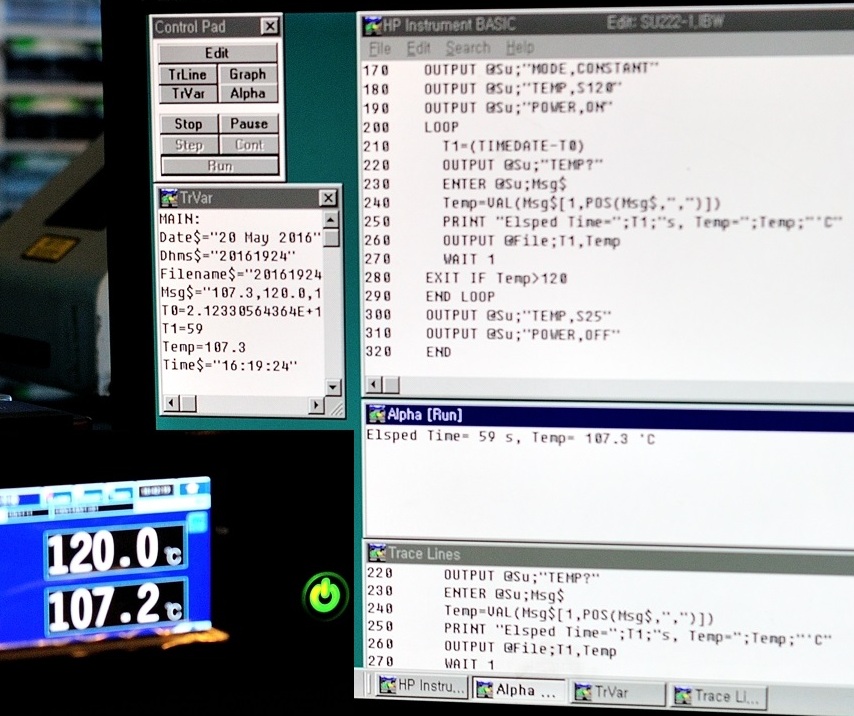Image resolution: width=854 pixels, height=716 pixels.
Task: Close the TrVar variable window
Action: click(327, 198)
